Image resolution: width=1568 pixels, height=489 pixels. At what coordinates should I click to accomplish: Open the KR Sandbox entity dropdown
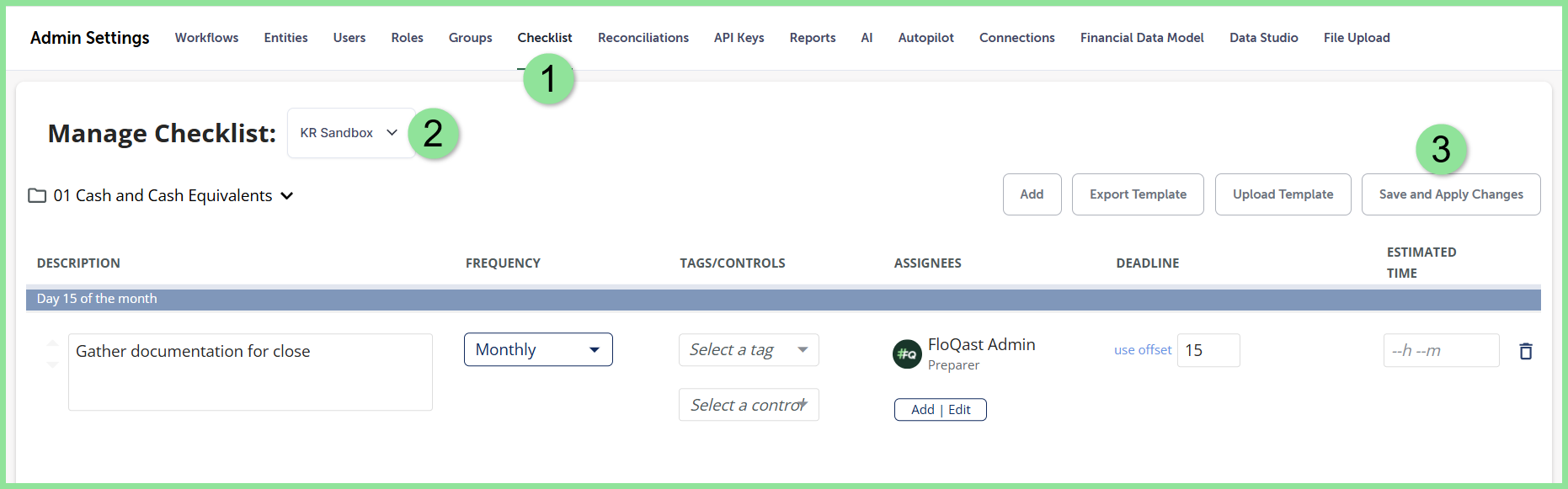350,133
